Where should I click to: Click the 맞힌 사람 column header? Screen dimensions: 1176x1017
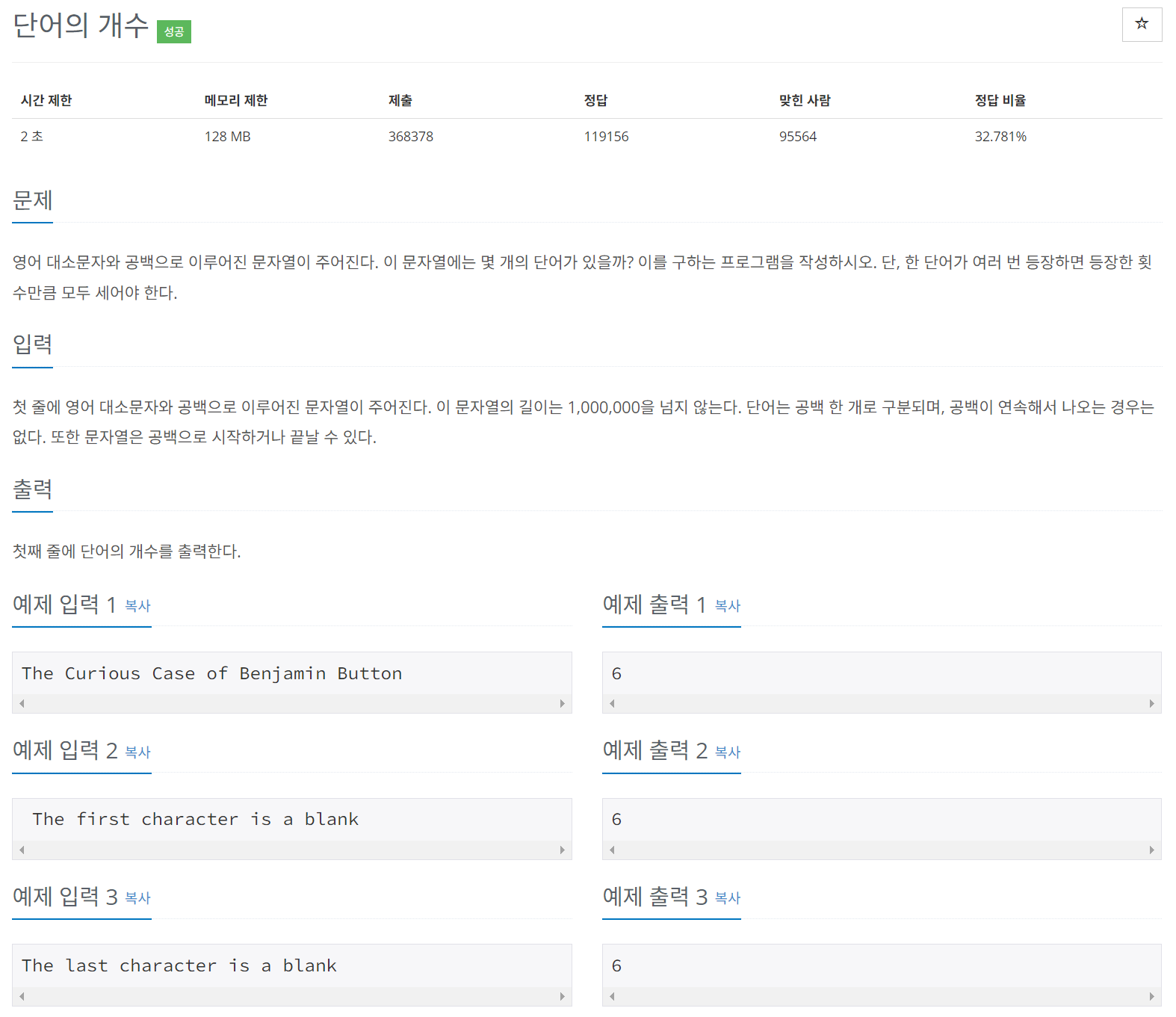click(805, 100)
